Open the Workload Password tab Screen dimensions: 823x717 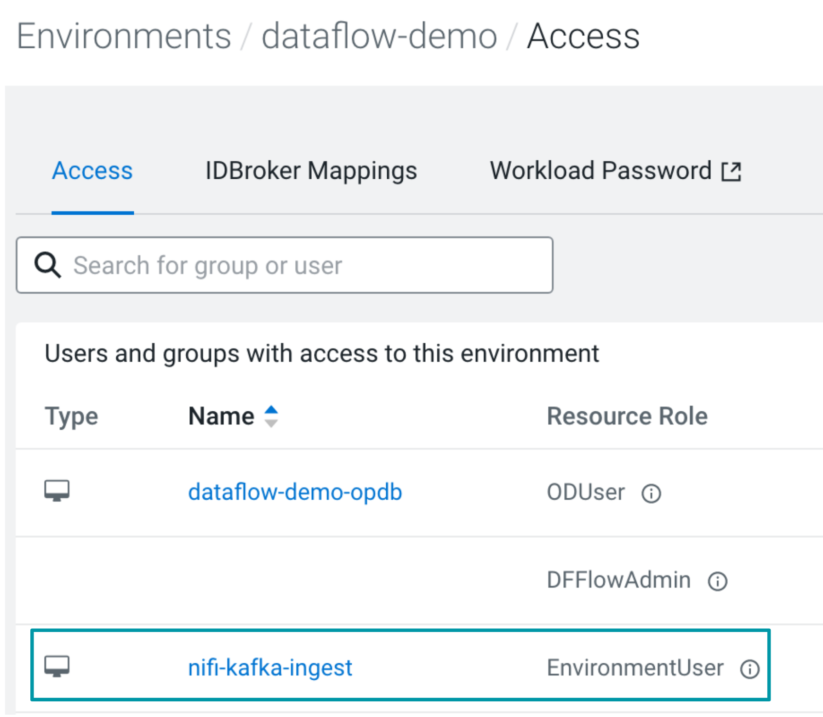pyautogui.click(x=601, y=170)
